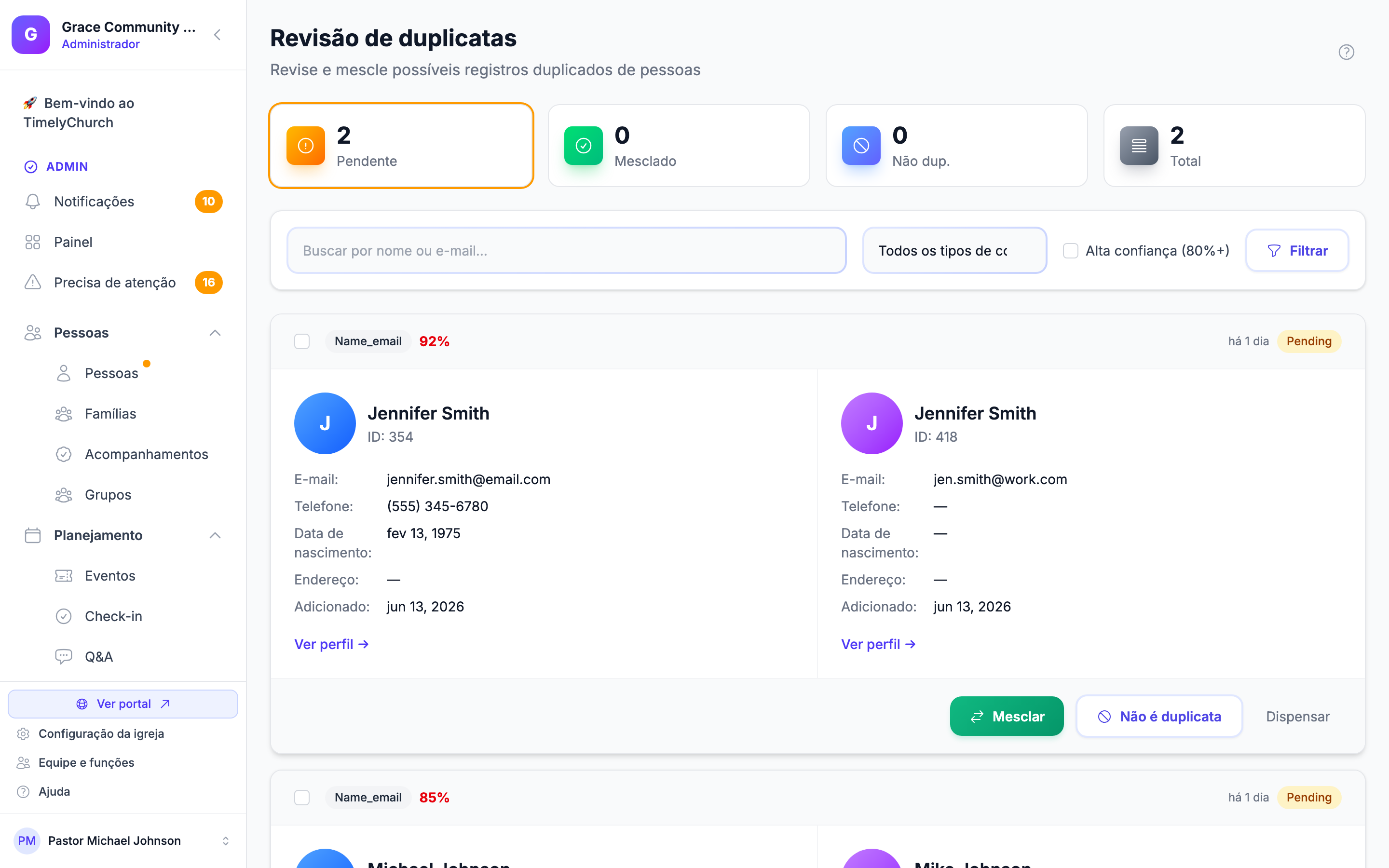The width and height of the screenshot is (1389, 868).
Task: Click the Pending badge on the 92% card
Action: [1308, 341]
